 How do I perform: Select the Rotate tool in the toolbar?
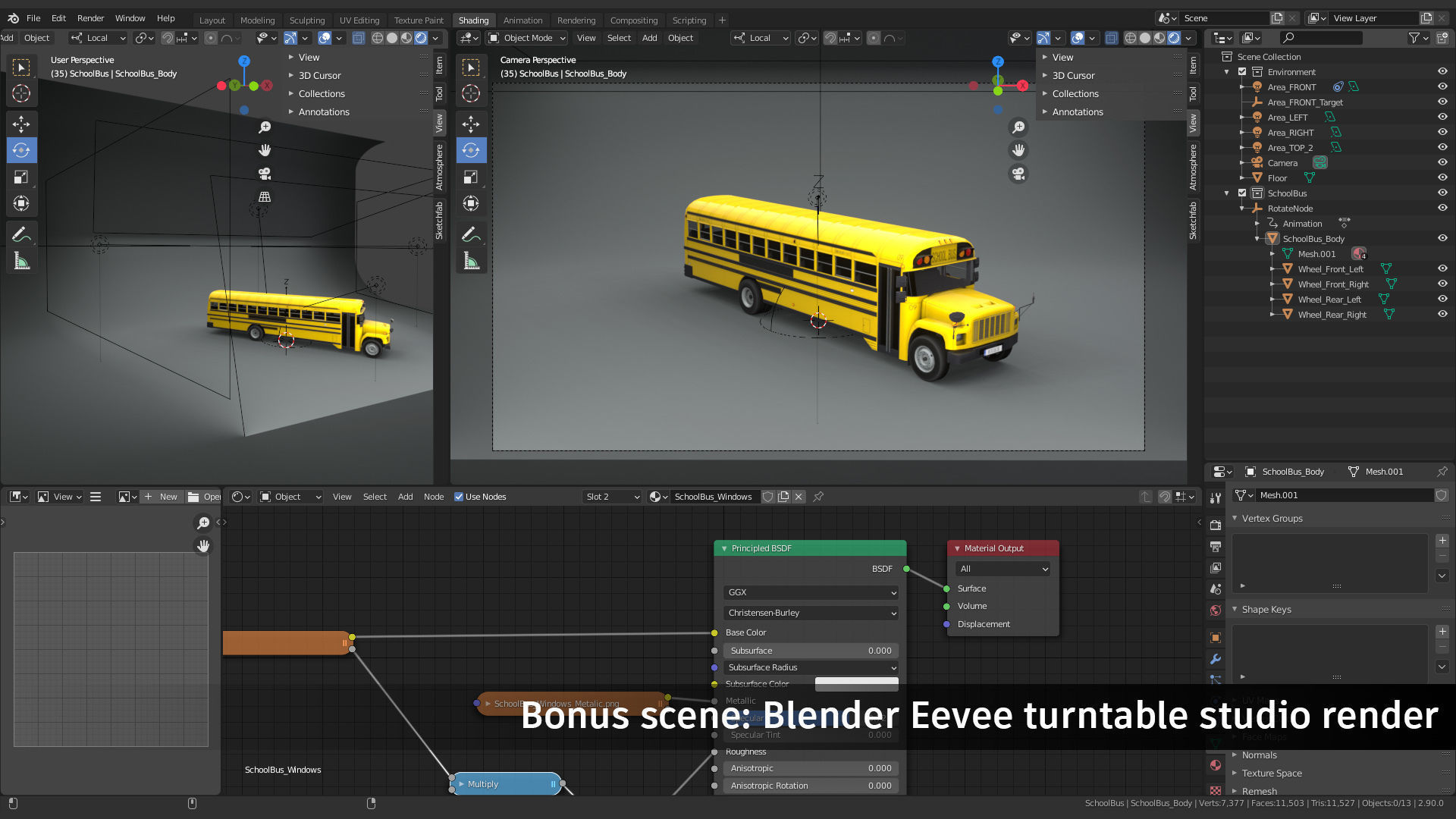click(21, 150)
